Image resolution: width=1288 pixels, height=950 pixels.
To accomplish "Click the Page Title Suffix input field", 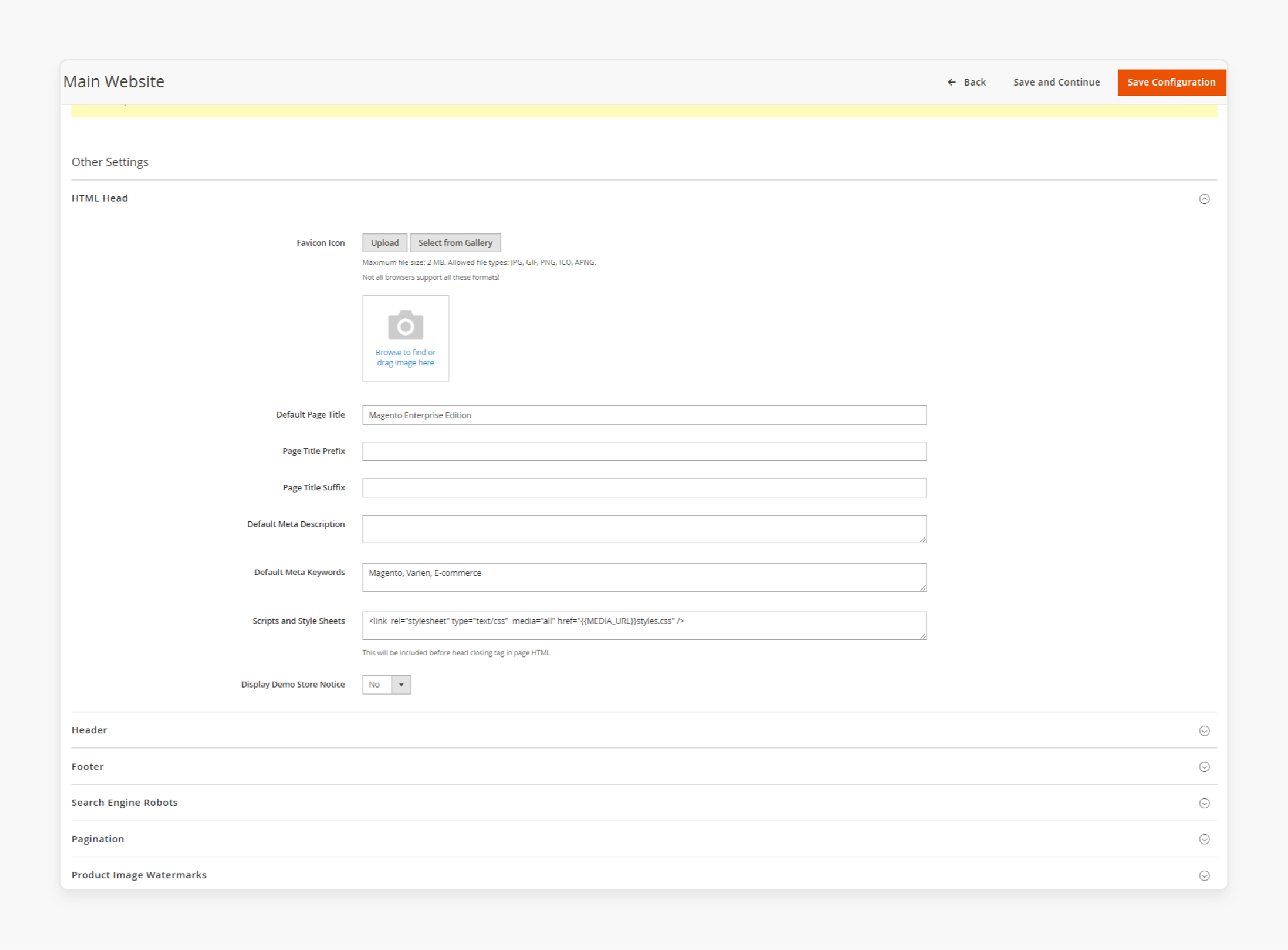I will (x=644, y=487).
